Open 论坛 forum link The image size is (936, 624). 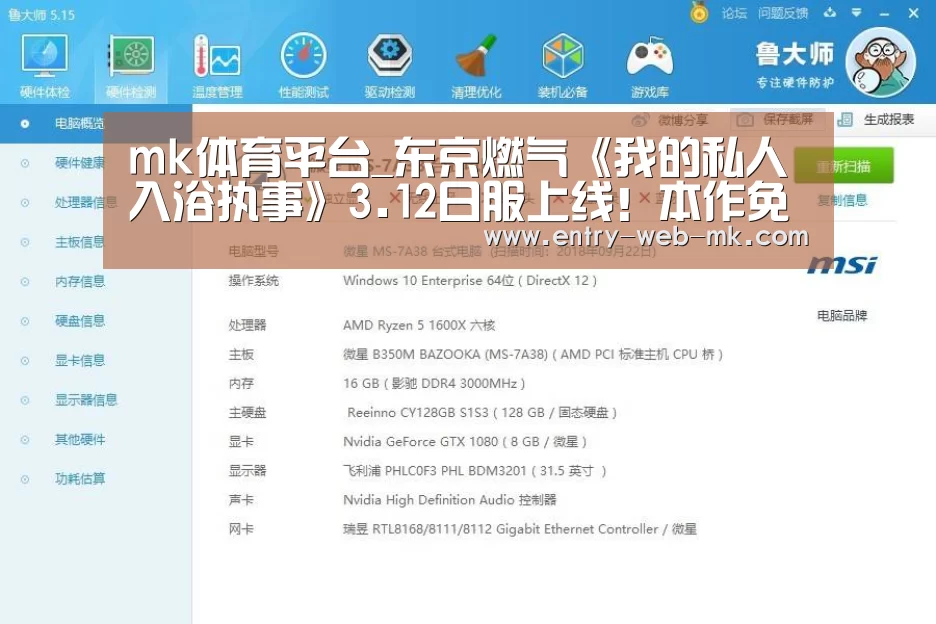click(x=734, y=13)
